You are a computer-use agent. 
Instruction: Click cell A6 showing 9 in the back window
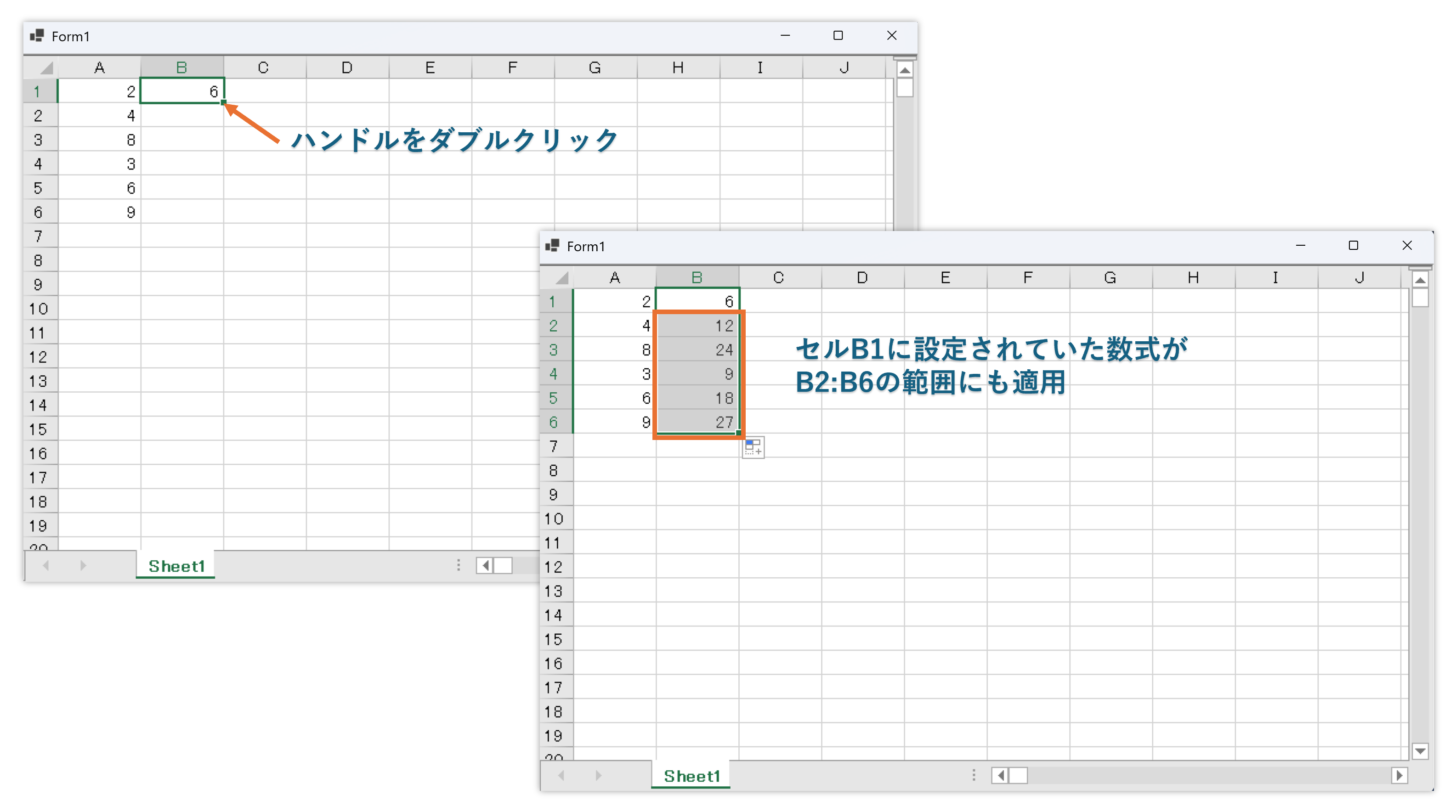pos(100,212)
